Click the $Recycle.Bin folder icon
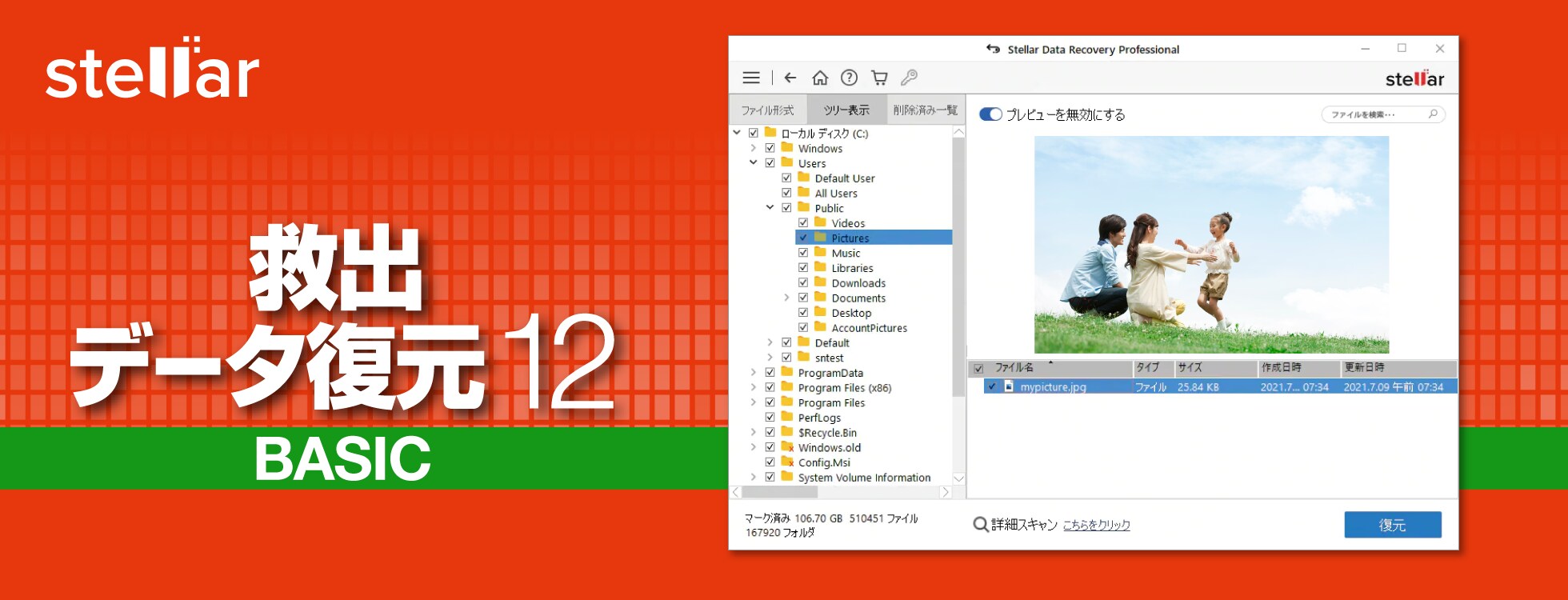Image resolution: width=1568 pixels, height=600 pixels. tap(787, 432)
